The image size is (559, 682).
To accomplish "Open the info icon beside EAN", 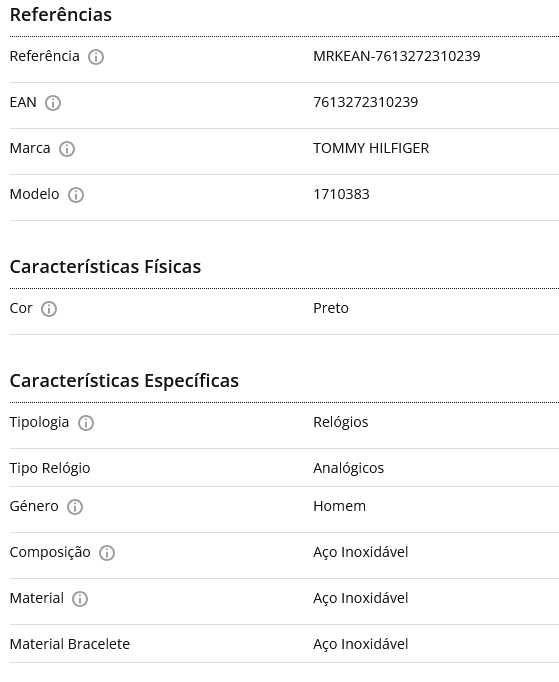I will point(53,103).
